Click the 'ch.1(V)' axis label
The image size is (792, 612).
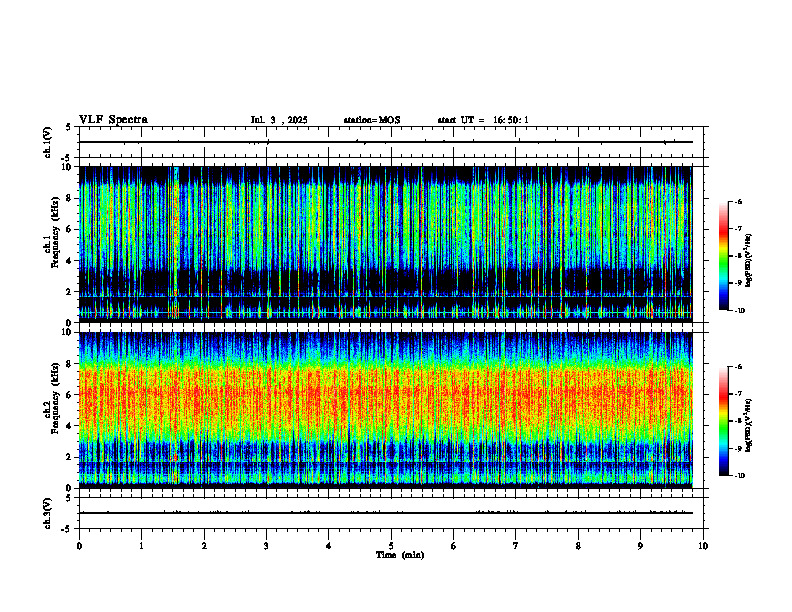pos(48,142)
